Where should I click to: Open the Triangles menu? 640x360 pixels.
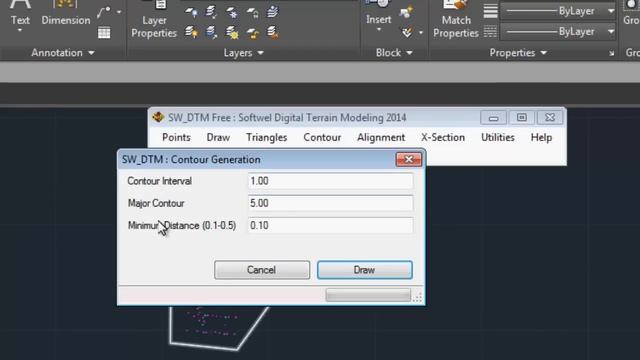(267, 138)
